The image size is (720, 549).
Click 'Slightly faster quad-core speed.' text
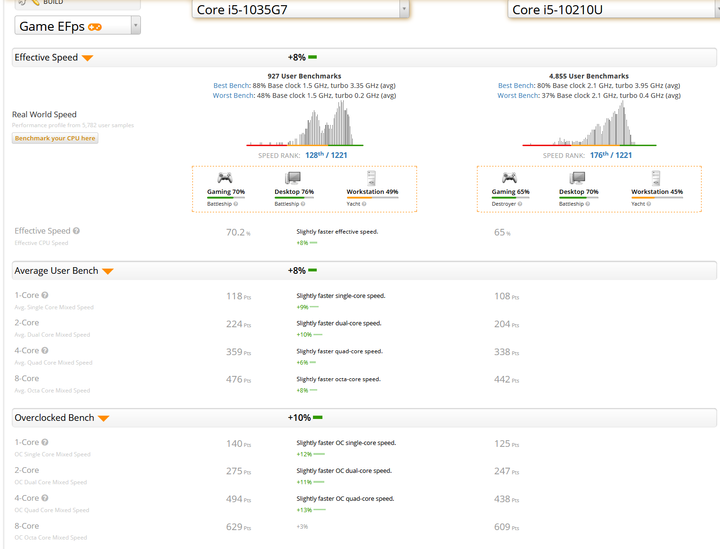(x=339, y=351)
